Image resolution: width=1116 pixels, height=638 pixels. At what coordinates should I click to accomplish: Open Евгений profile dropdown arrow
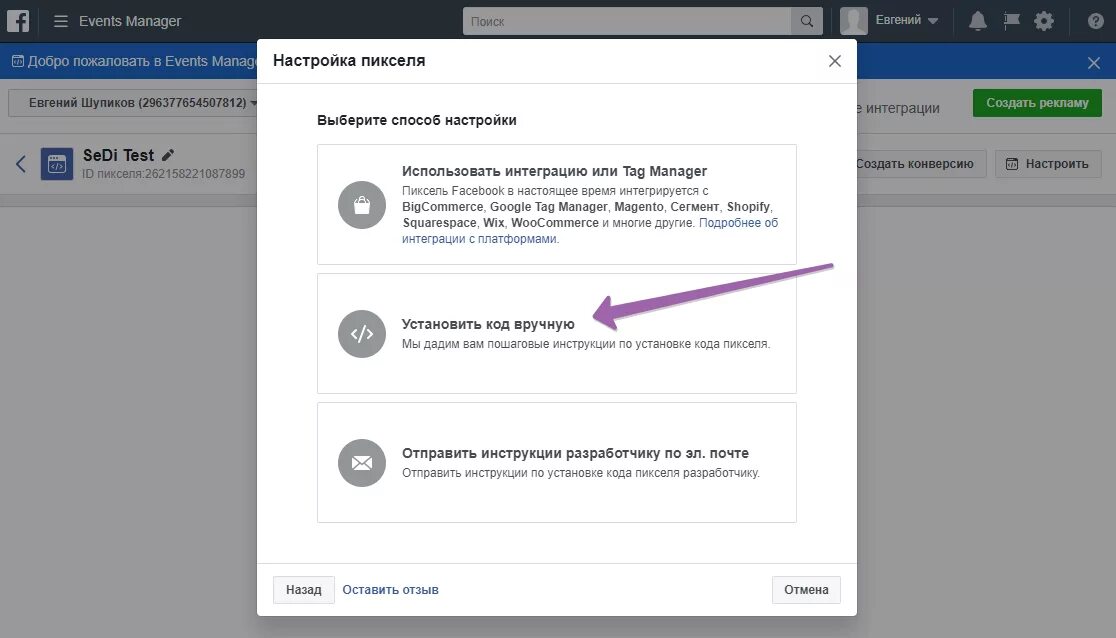click(933, 21)
